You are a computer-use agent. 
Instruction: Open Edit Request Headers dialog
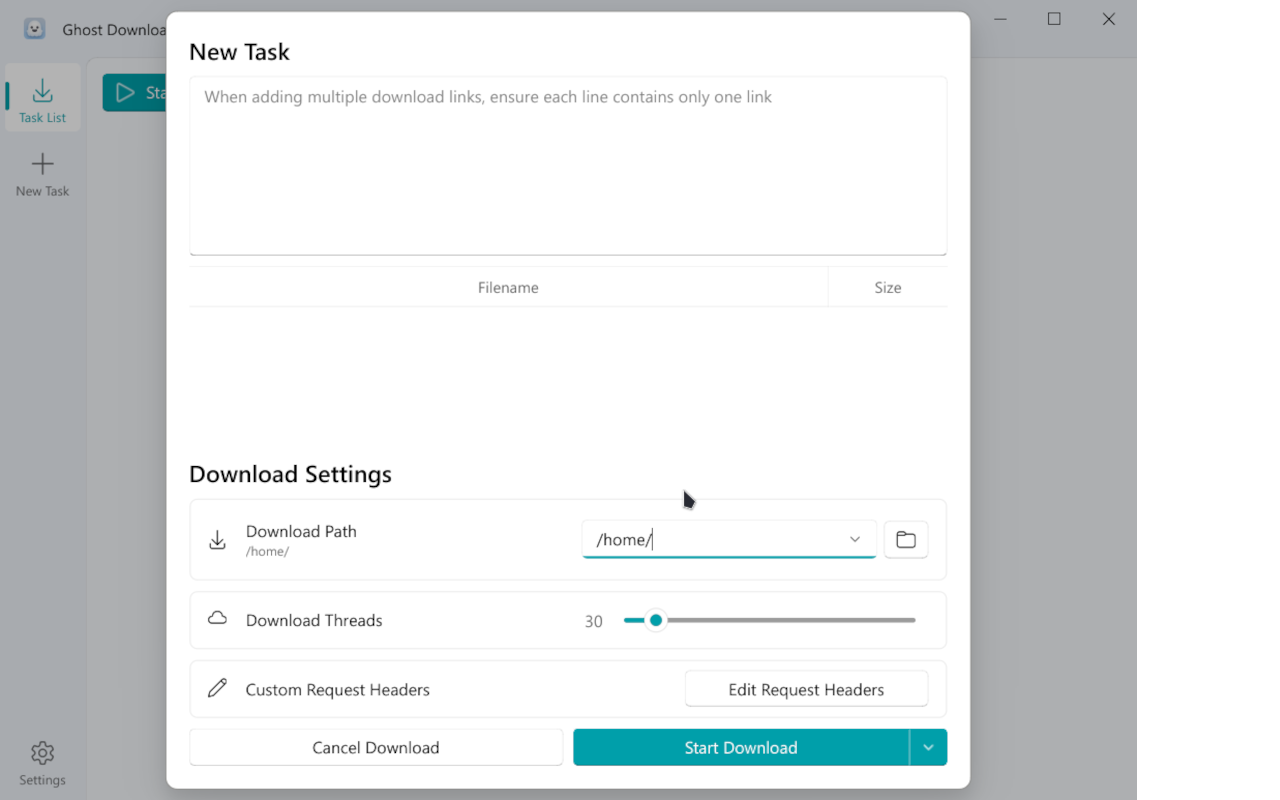pyautogui.click(x=806, y=690)
